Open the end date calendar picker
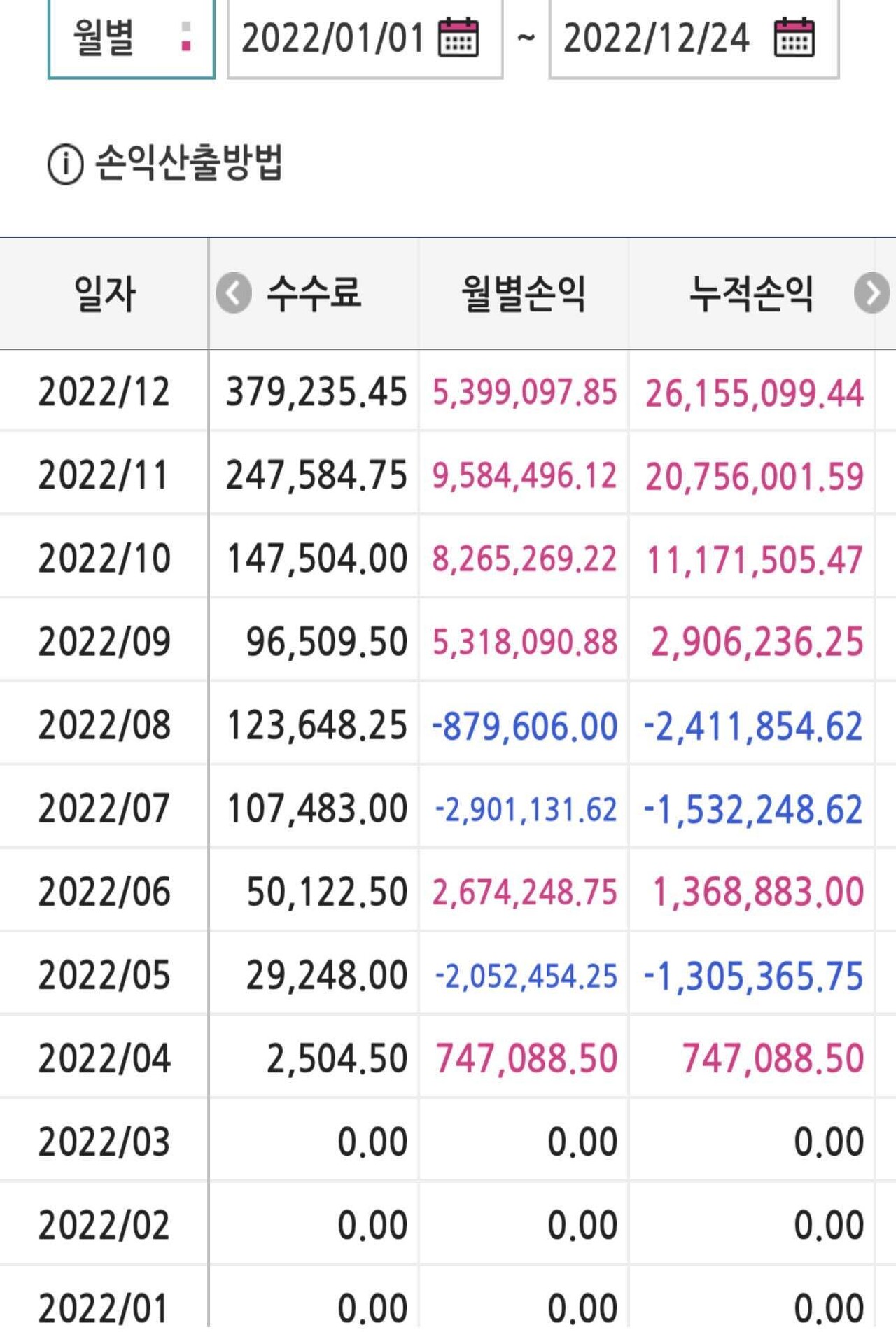Viewport: 896px width, 1332px height. 794,38
